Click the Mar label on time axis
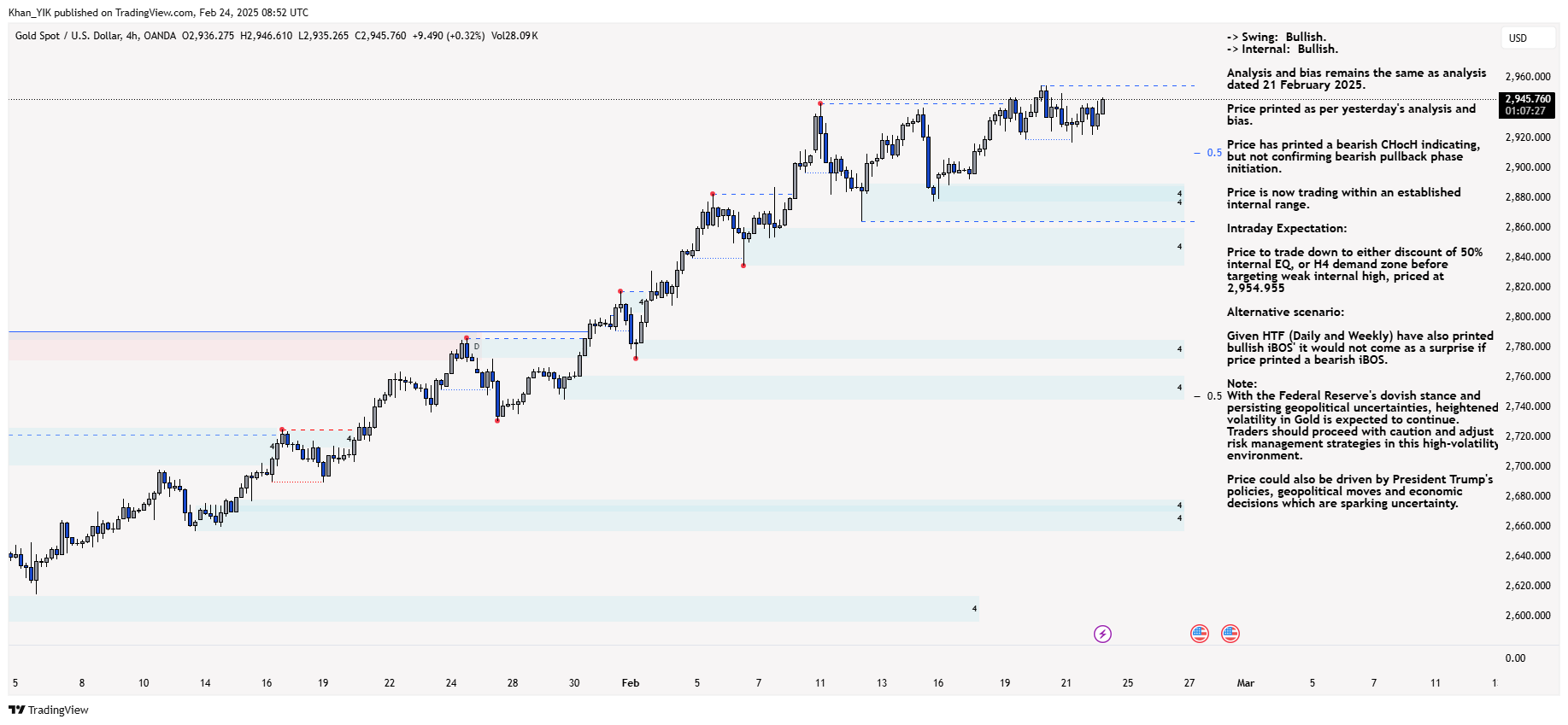This screenshot has width=1568, height=725. (x=1246, y=683)
